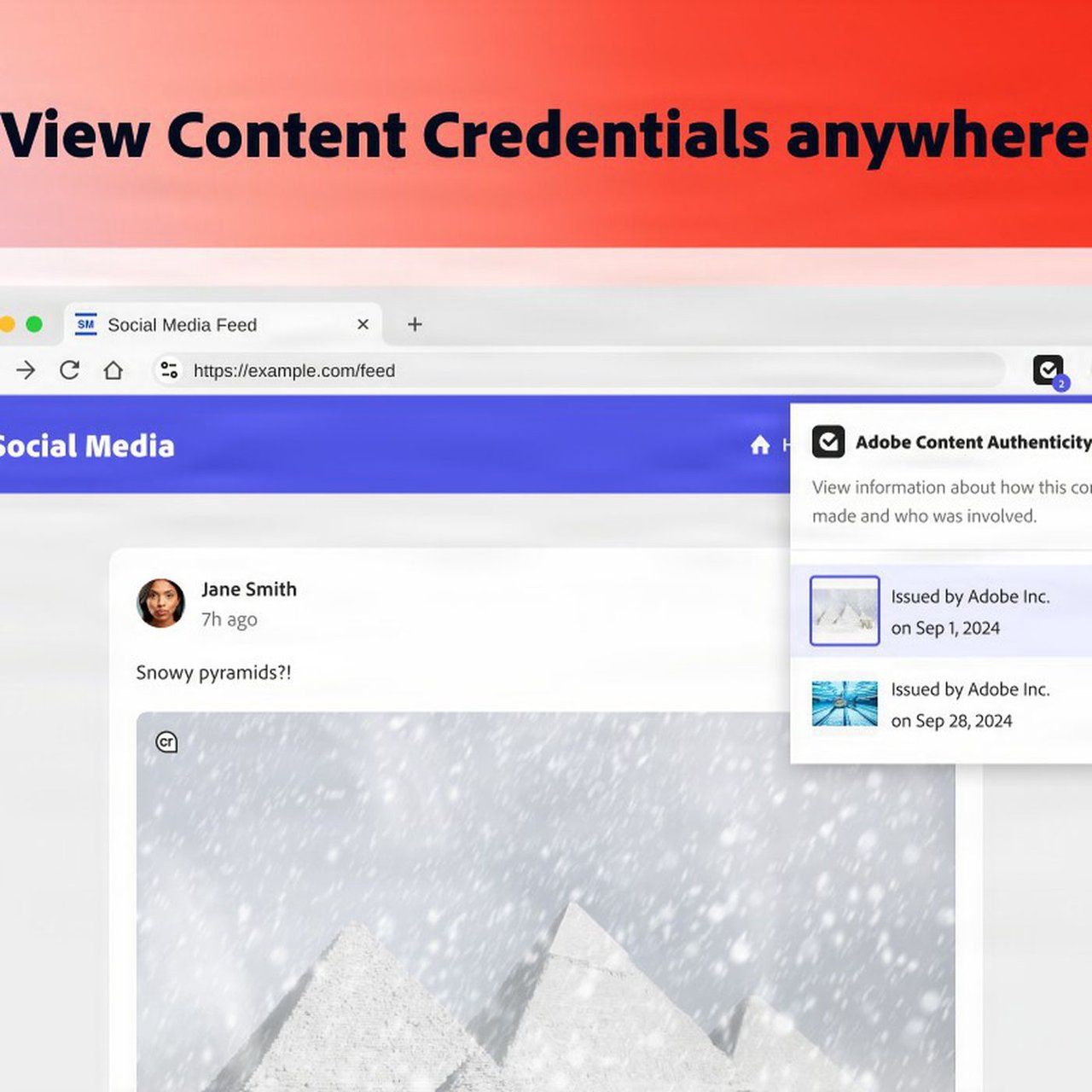Click the CR content credentials pin on image

[166, 742]
